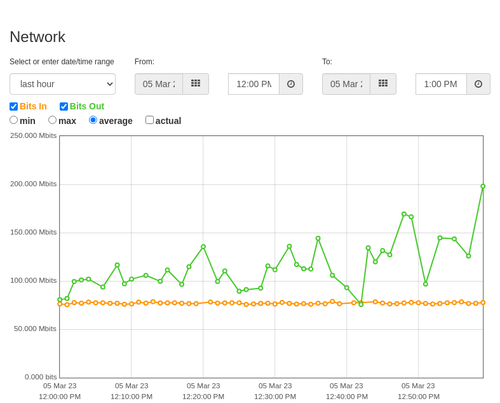
Task: Click the '12:30:00 PM' x-axis label
Action: point(275,397)
